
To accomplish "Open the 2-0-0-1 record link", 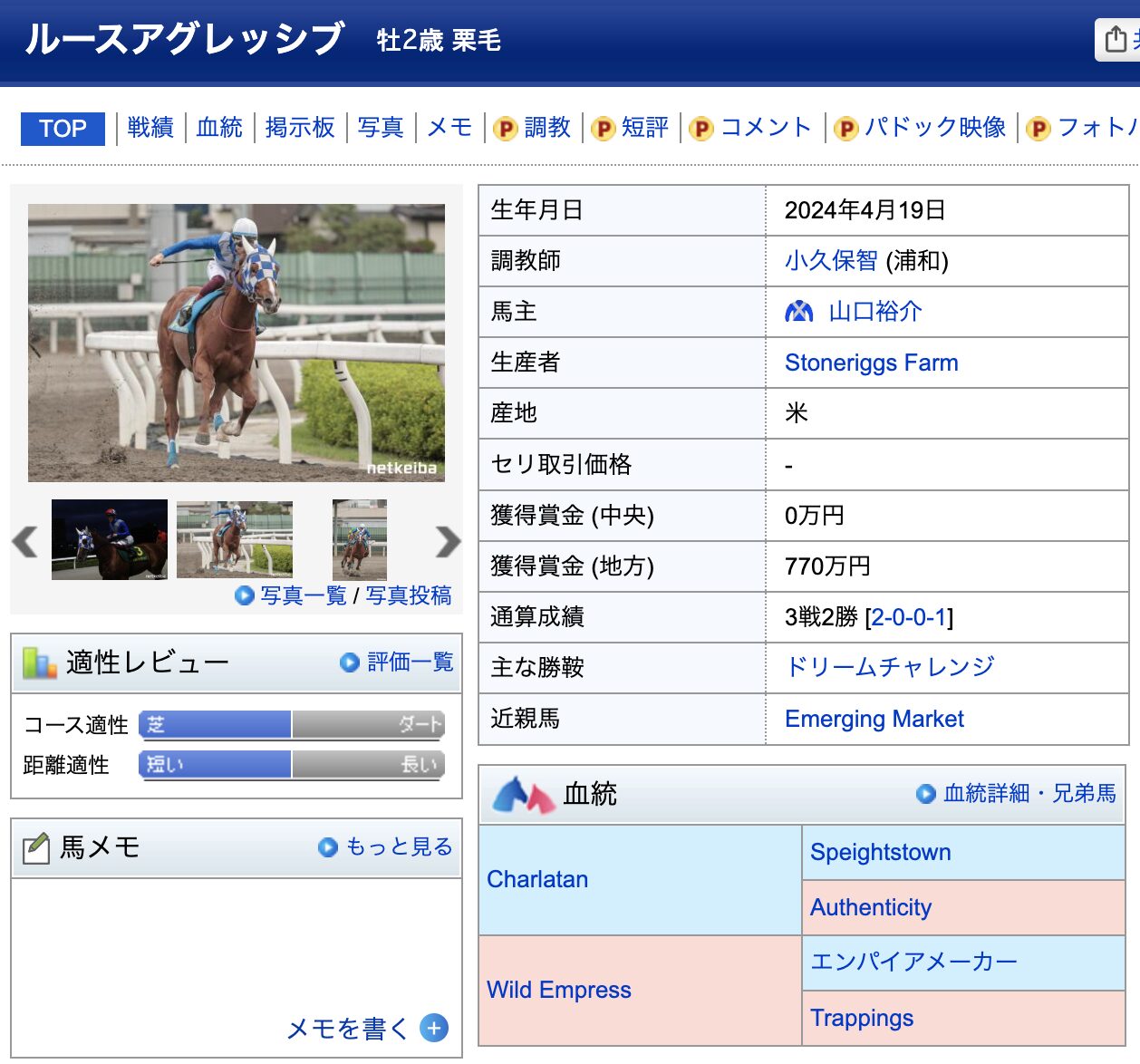I will click(909, 617).
